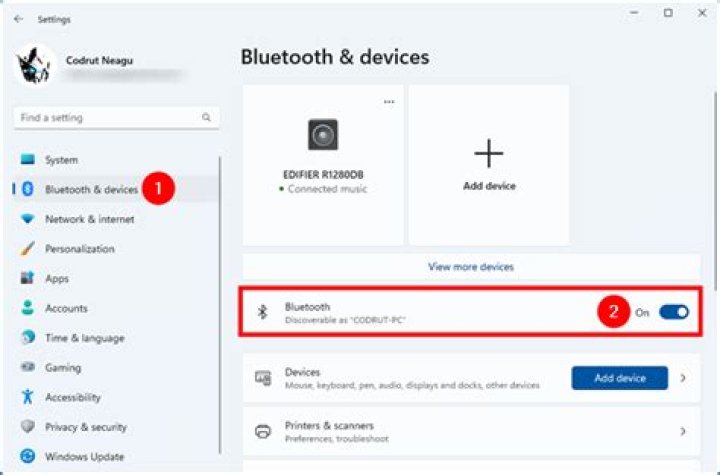Screen dimensions: 720x475
Task: Expand the Devices row chevron
Action: click(684, 378)
